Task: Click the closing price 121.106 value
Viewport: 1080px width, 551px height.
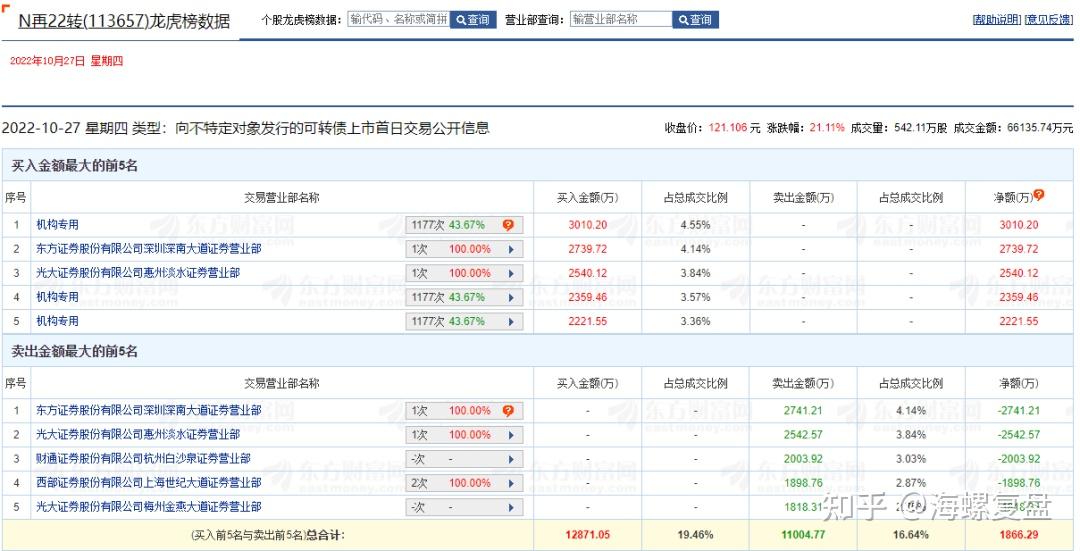Action: 727,128
